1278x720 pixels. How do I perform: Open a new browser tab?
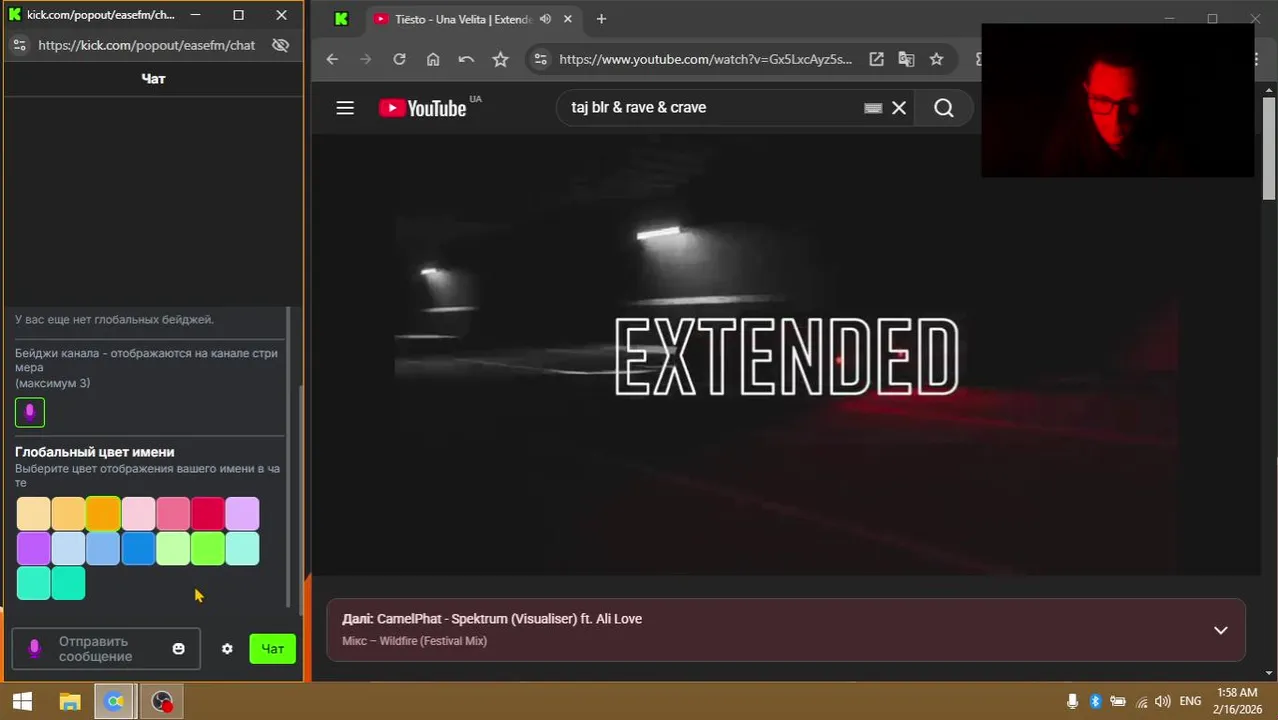tap(601, 19)
